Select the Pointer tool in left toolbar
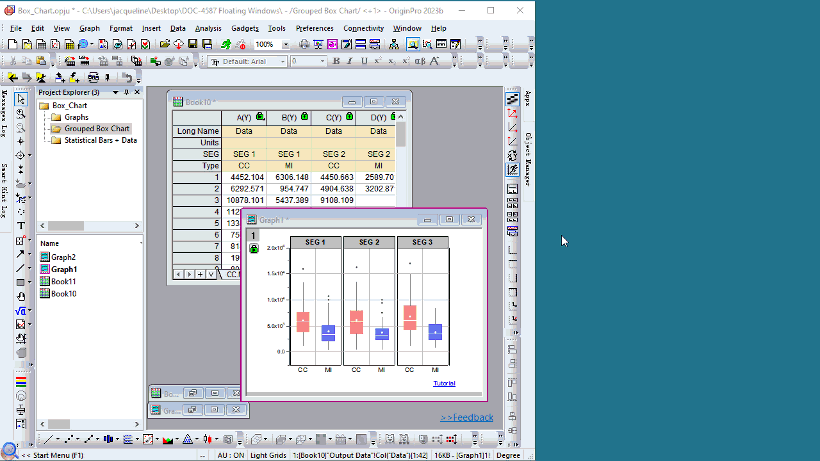Screen dimensions: 820x461 20,100
